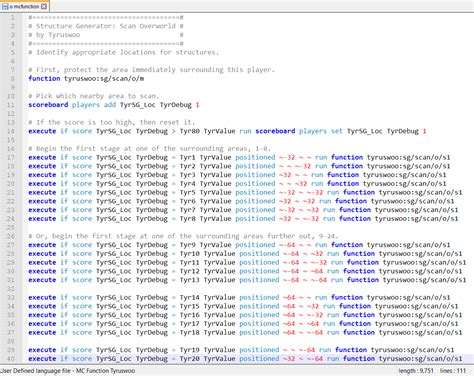Click the line 'function tyruswoo:sg/scan/o/m'
The width and height of the screenshot is (474, 376).
[86, 78]
